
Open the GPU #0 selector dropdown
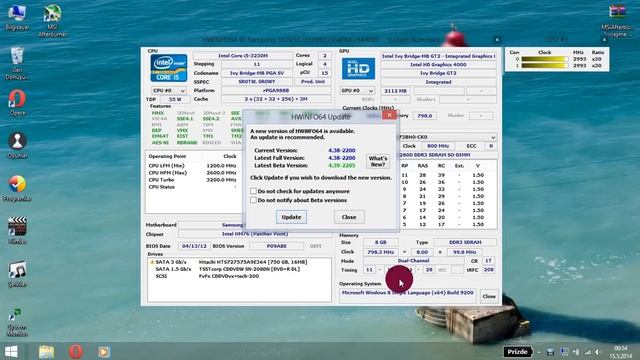pos(358,91)
